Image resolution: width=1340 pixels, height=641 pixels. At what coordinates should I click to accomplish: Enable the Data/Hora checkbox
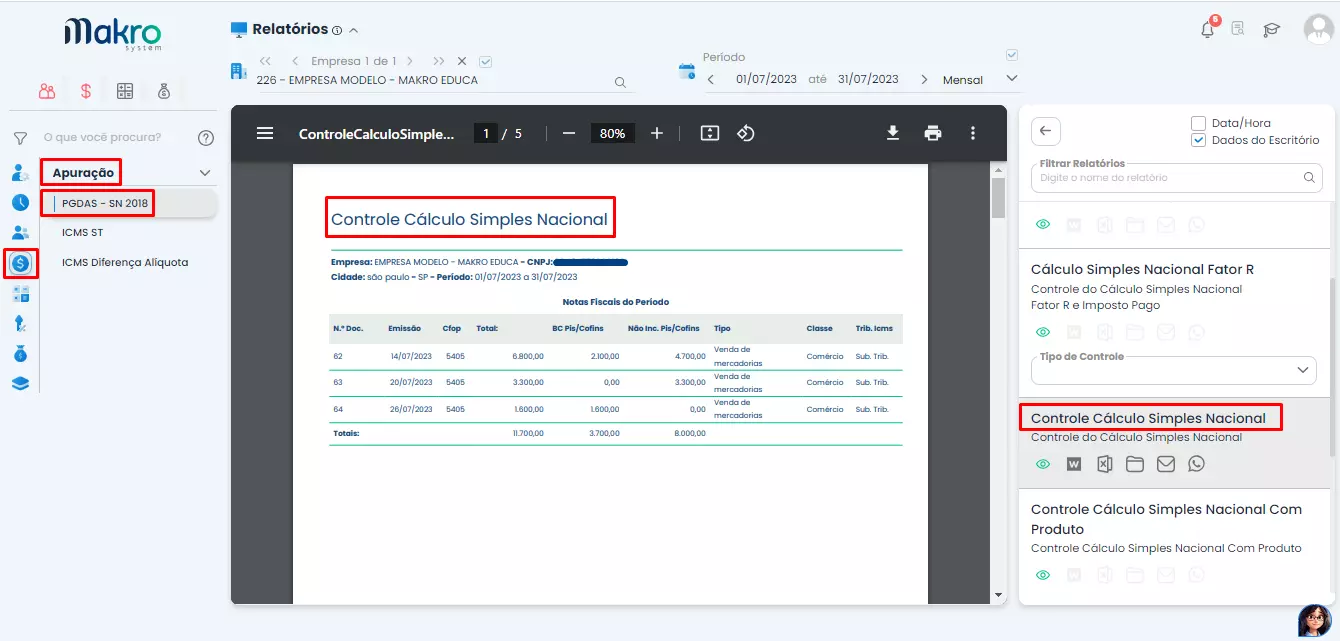coord(1198,123)
